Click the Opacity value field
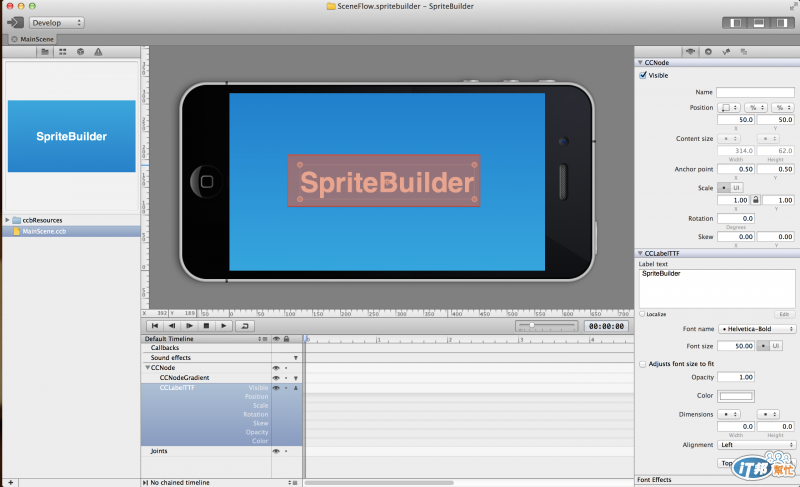The image size is (800, 487). [736, 377]
